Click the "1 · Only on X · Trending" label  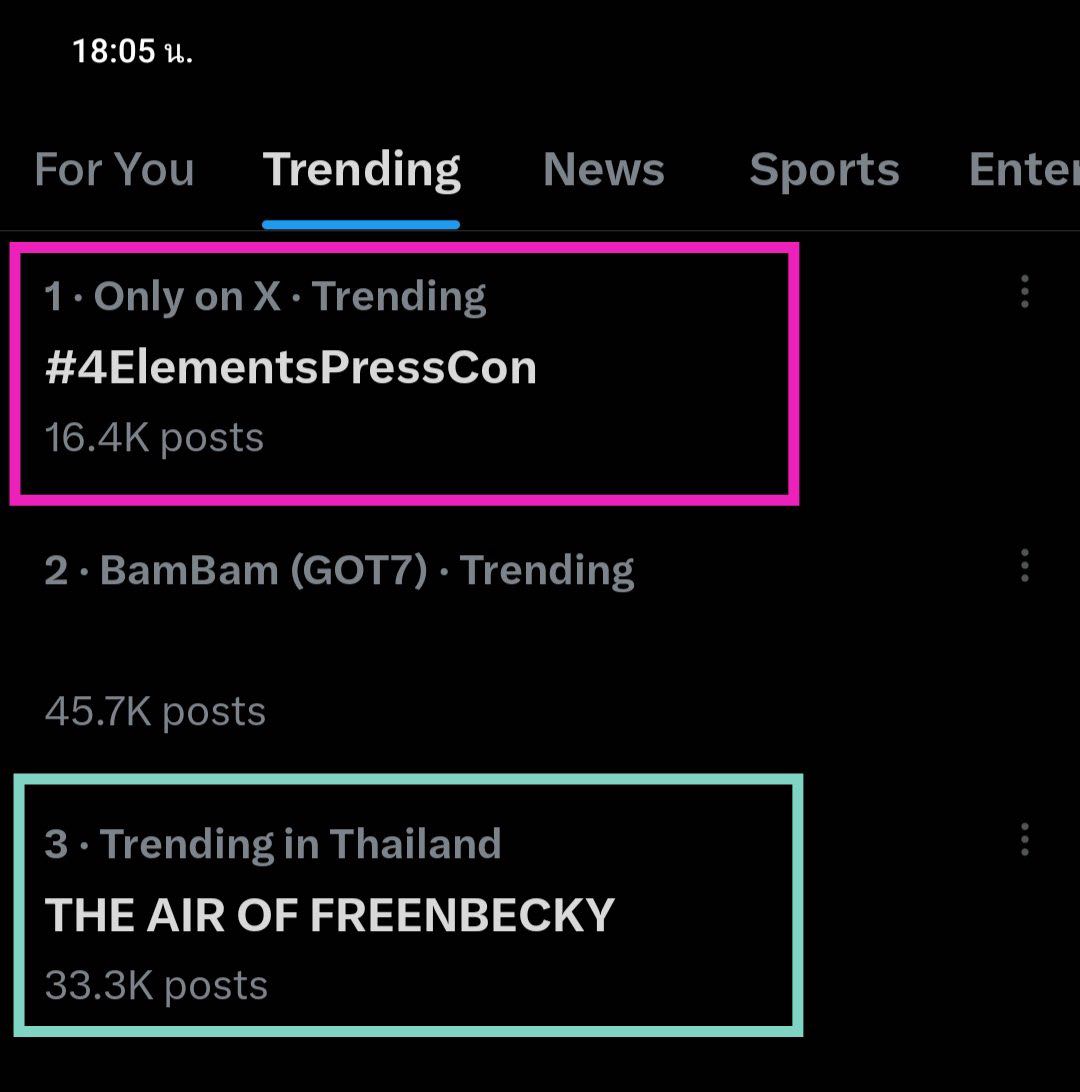(x=265, y=296)
